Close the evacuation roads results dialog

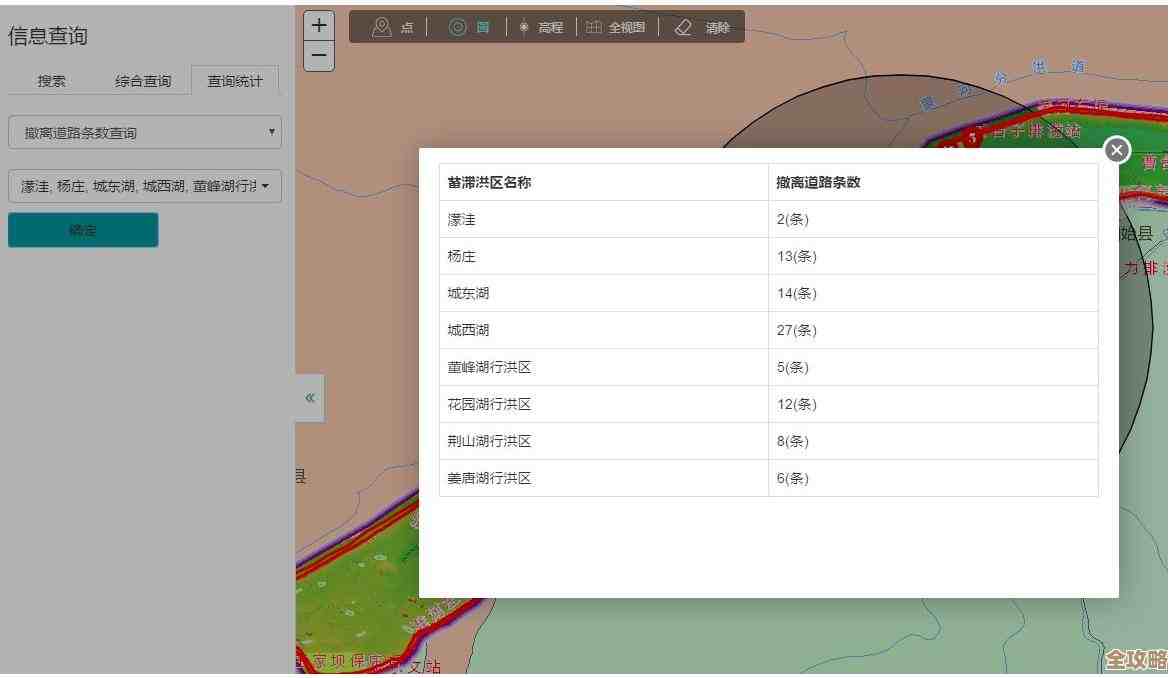click(x=1116, y=149)
